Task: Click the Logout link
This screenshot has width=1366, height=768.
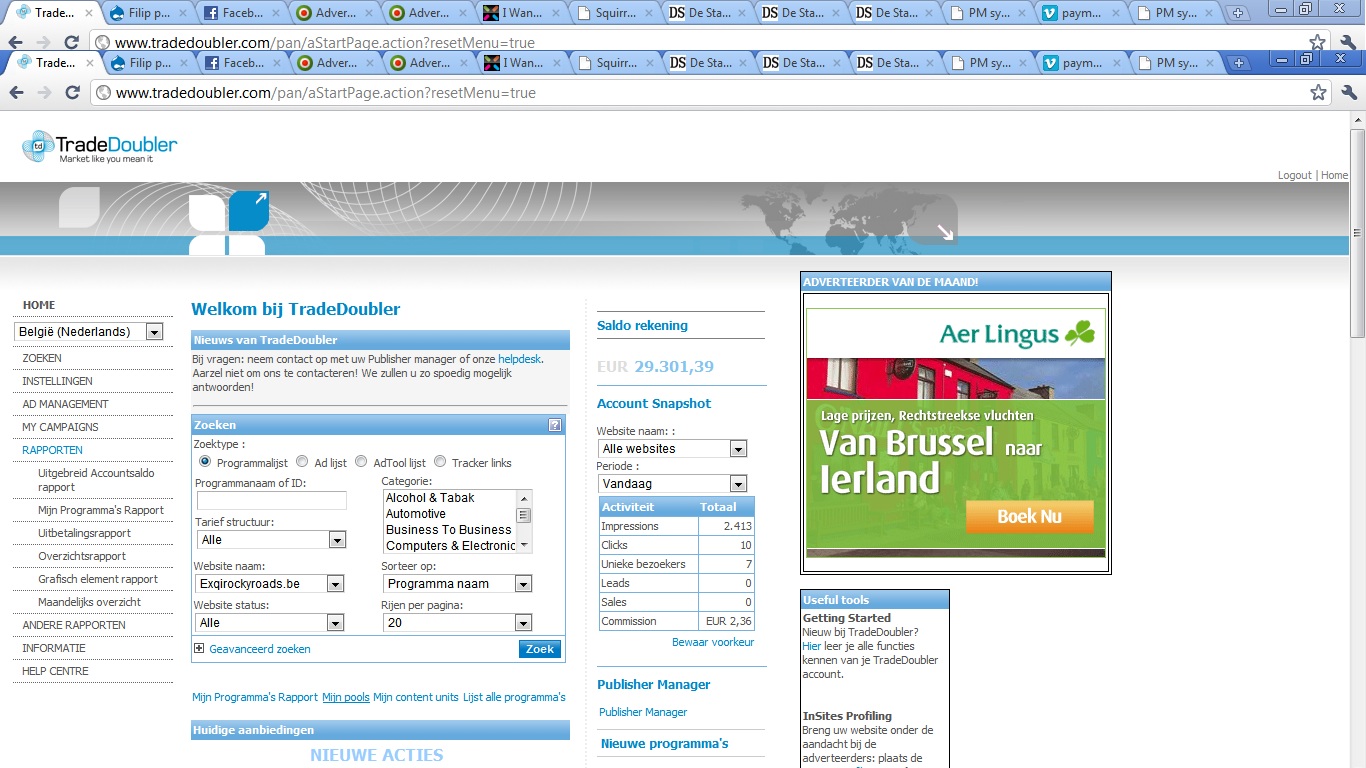Action: tap(1294, 175)
